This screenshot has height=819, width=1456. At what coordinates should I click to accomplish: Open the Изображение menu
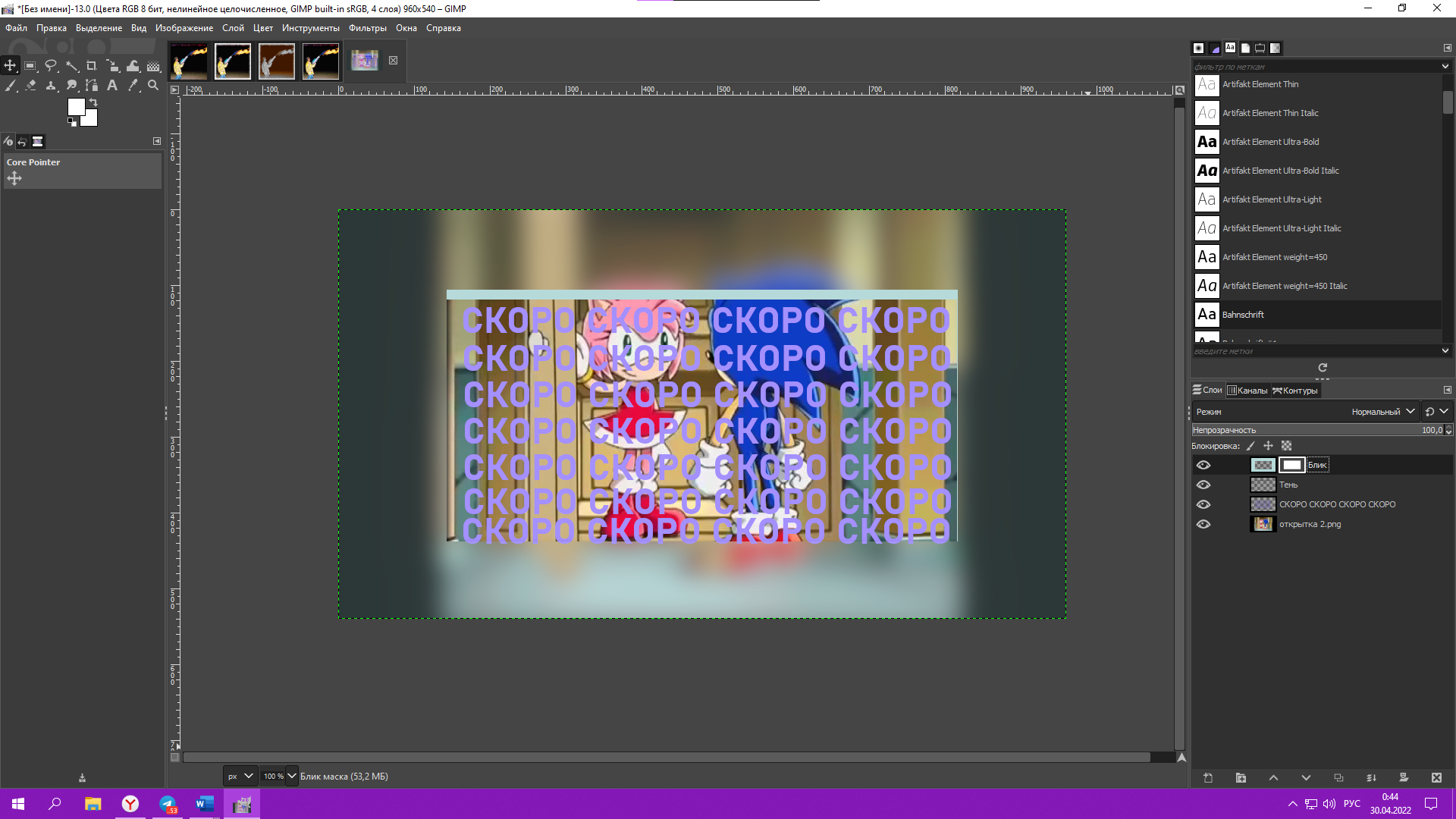point(184,28)
